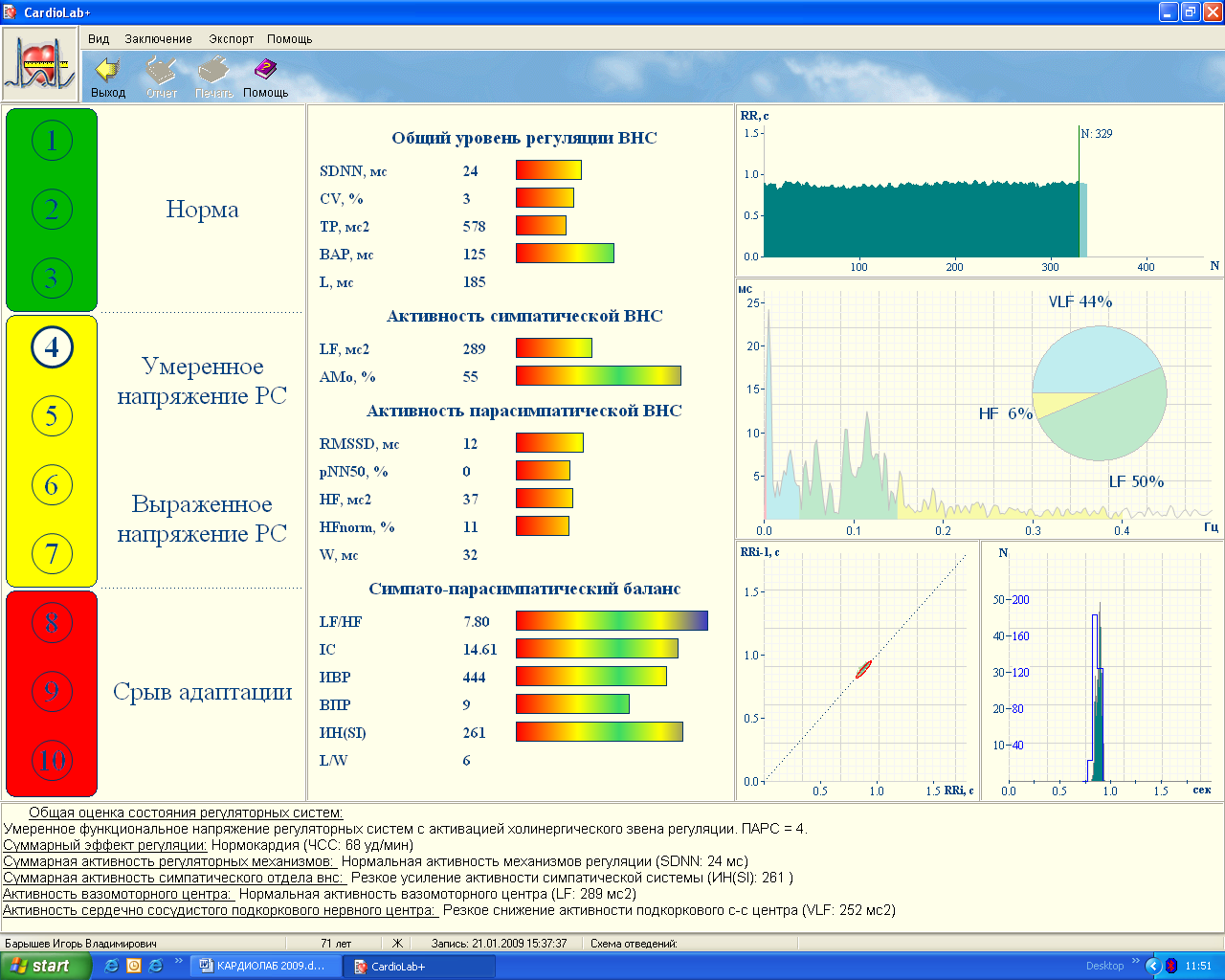Select circled number 1 on green scale

coord(52,141)
